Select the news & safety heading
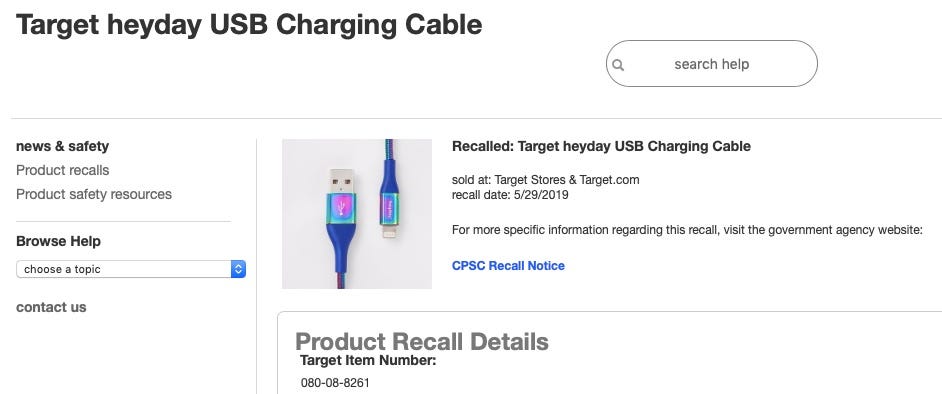This screenshot has width=942, height=394. click(x=62, y=147)
